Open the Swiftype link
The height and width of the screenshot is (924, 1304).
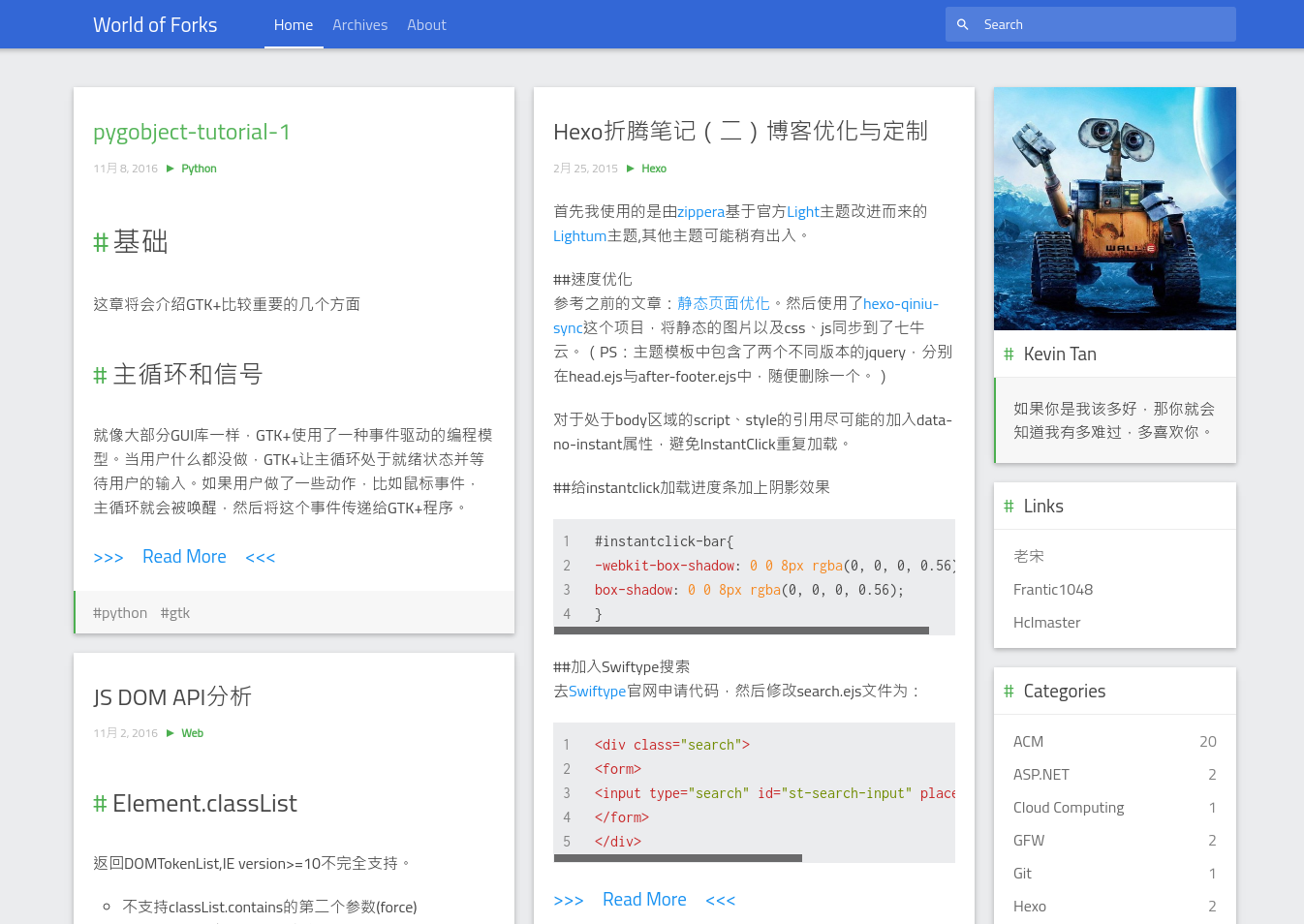click(598, 691)
